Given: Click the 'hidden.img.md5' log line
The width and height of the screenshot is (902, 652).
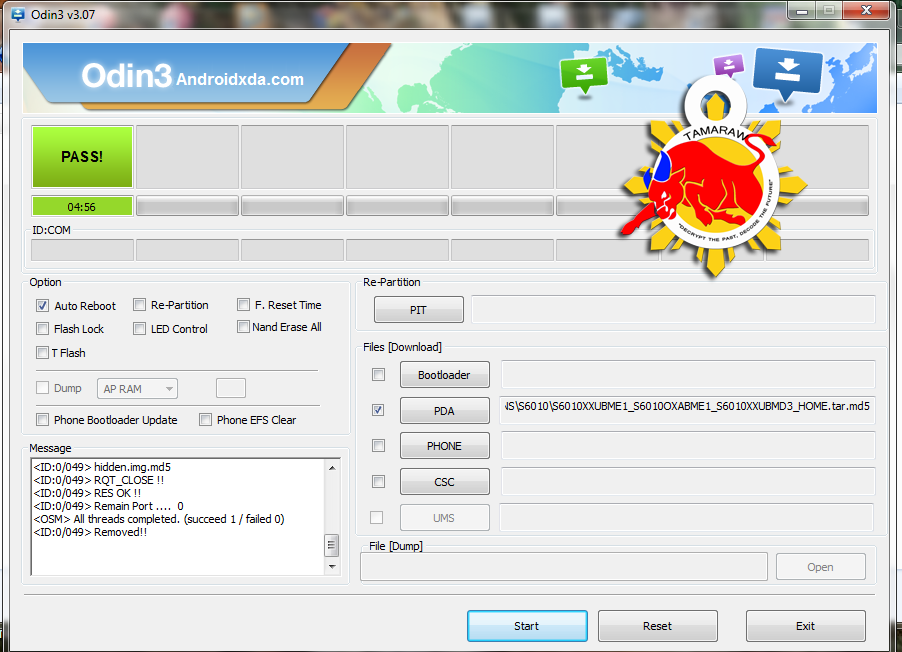Looking at the screenshot, I should (102, 467).
